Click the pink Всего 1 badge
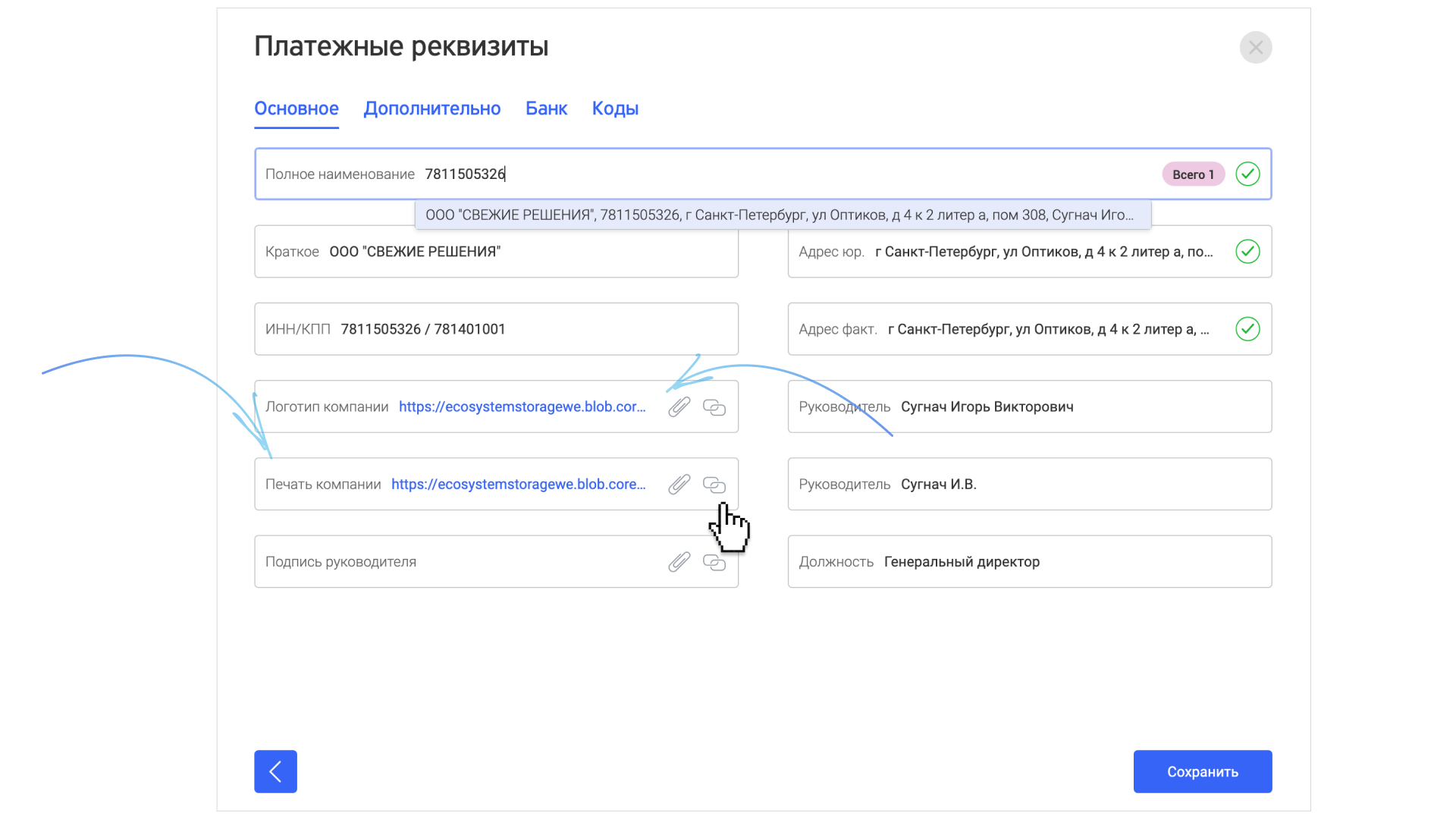 tap(1193, 174)
